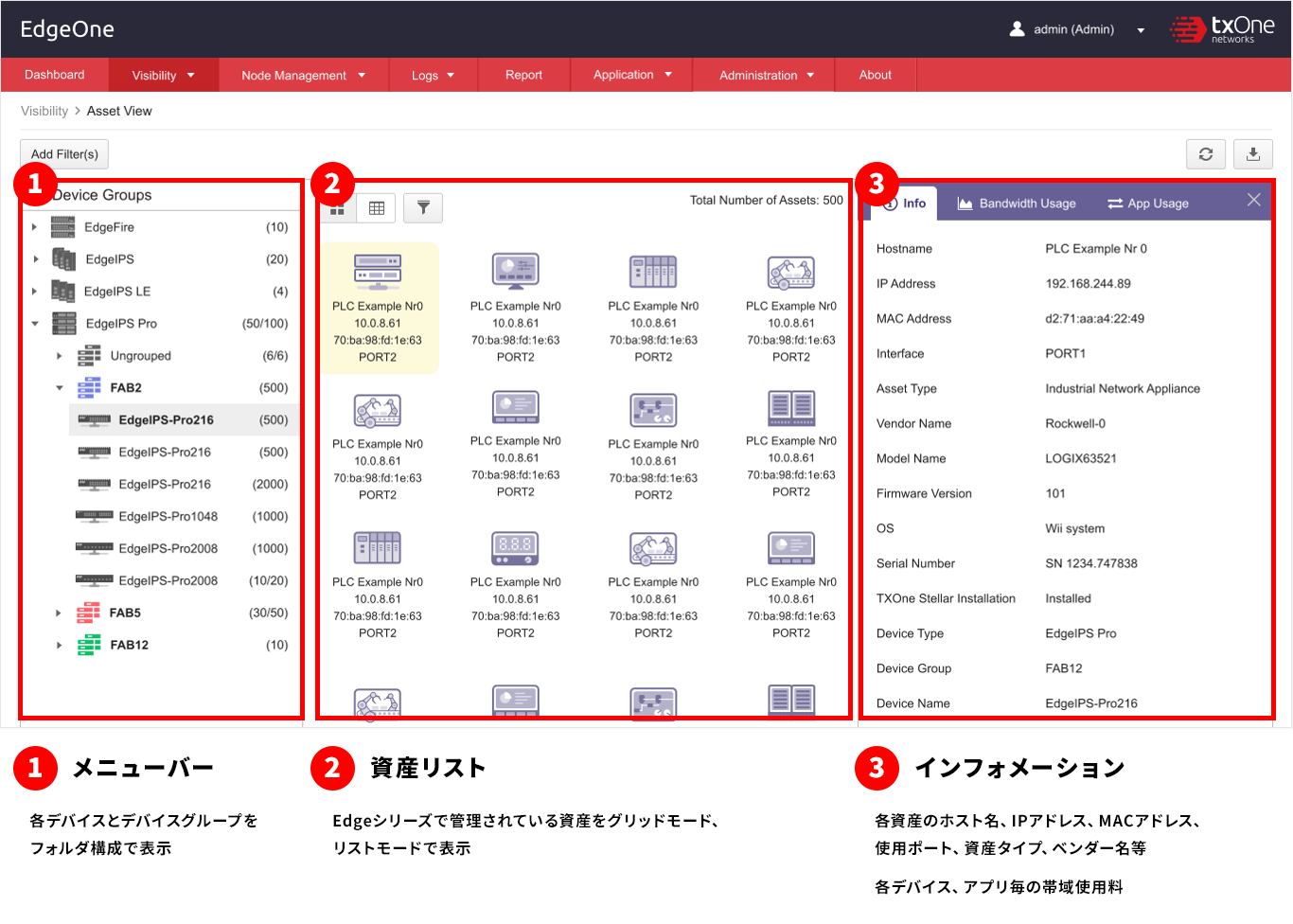Viewport: 1293px width, 924px height.
Task: Click the green FAB12 group icon
Action: click(89, 645)
